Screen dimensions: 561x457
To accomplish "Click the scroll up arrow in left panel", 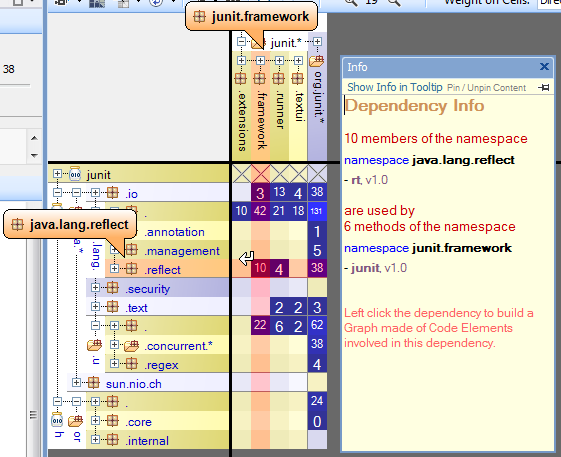I will click(34, 138).
